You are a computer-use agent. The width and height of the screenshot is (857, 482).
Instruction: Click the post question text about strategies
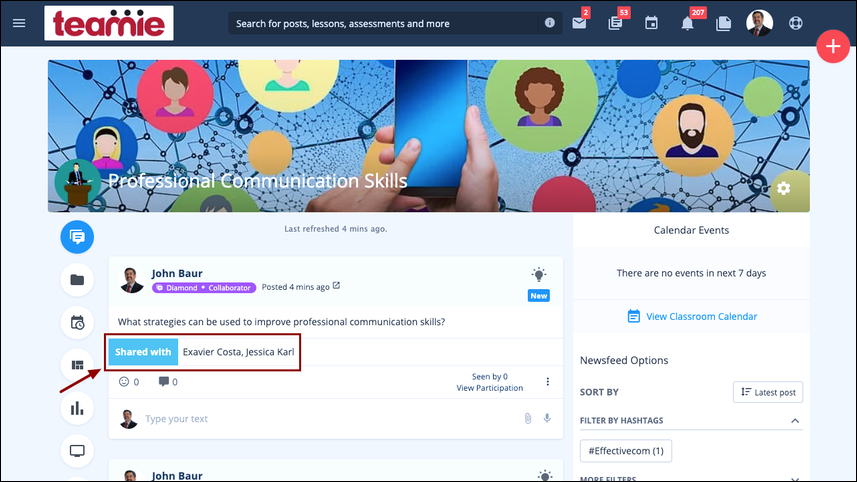[x=281, y=322]
